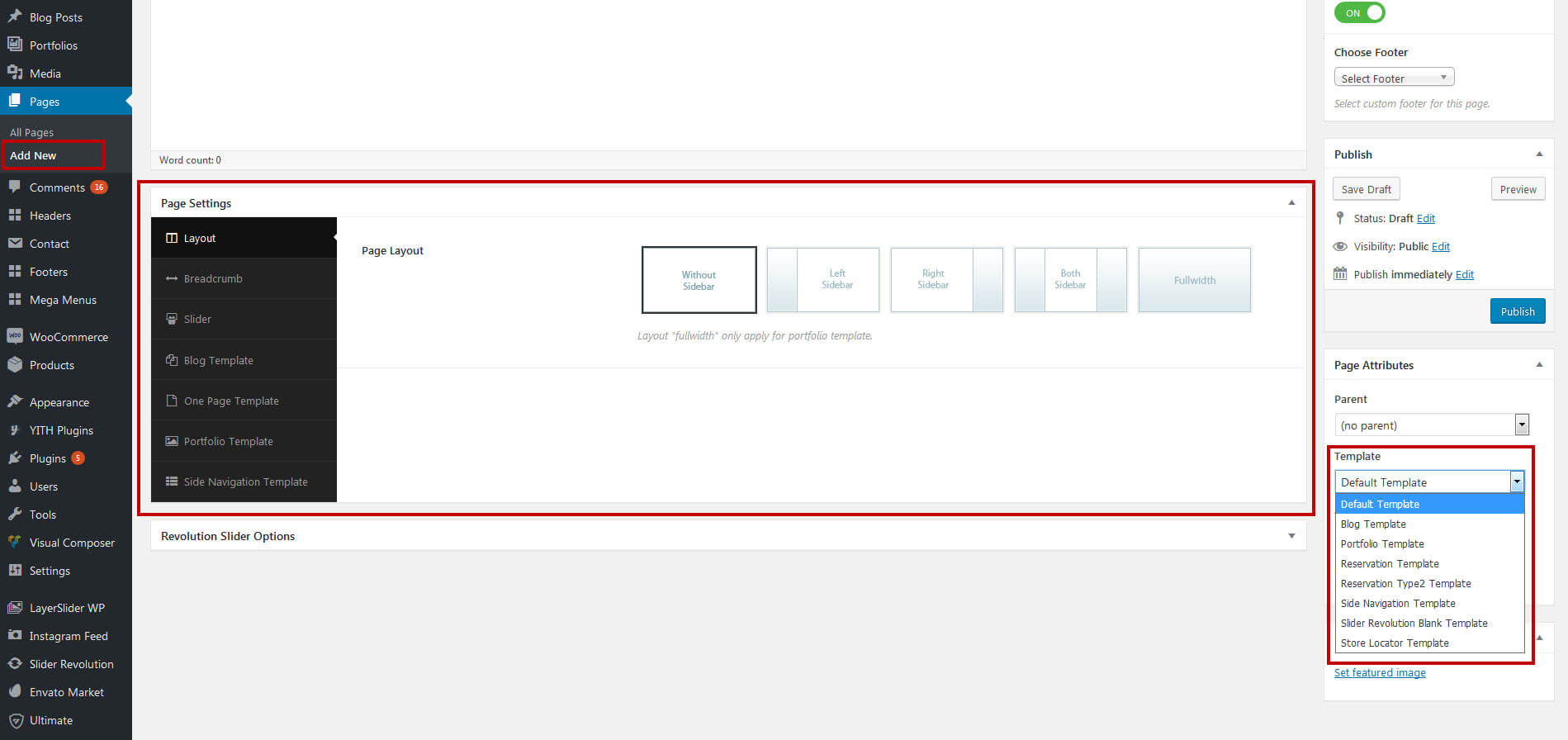Click the LayerSlider WP icon
This screenshot has height=740, width=1568.
[x=15, y=607]
